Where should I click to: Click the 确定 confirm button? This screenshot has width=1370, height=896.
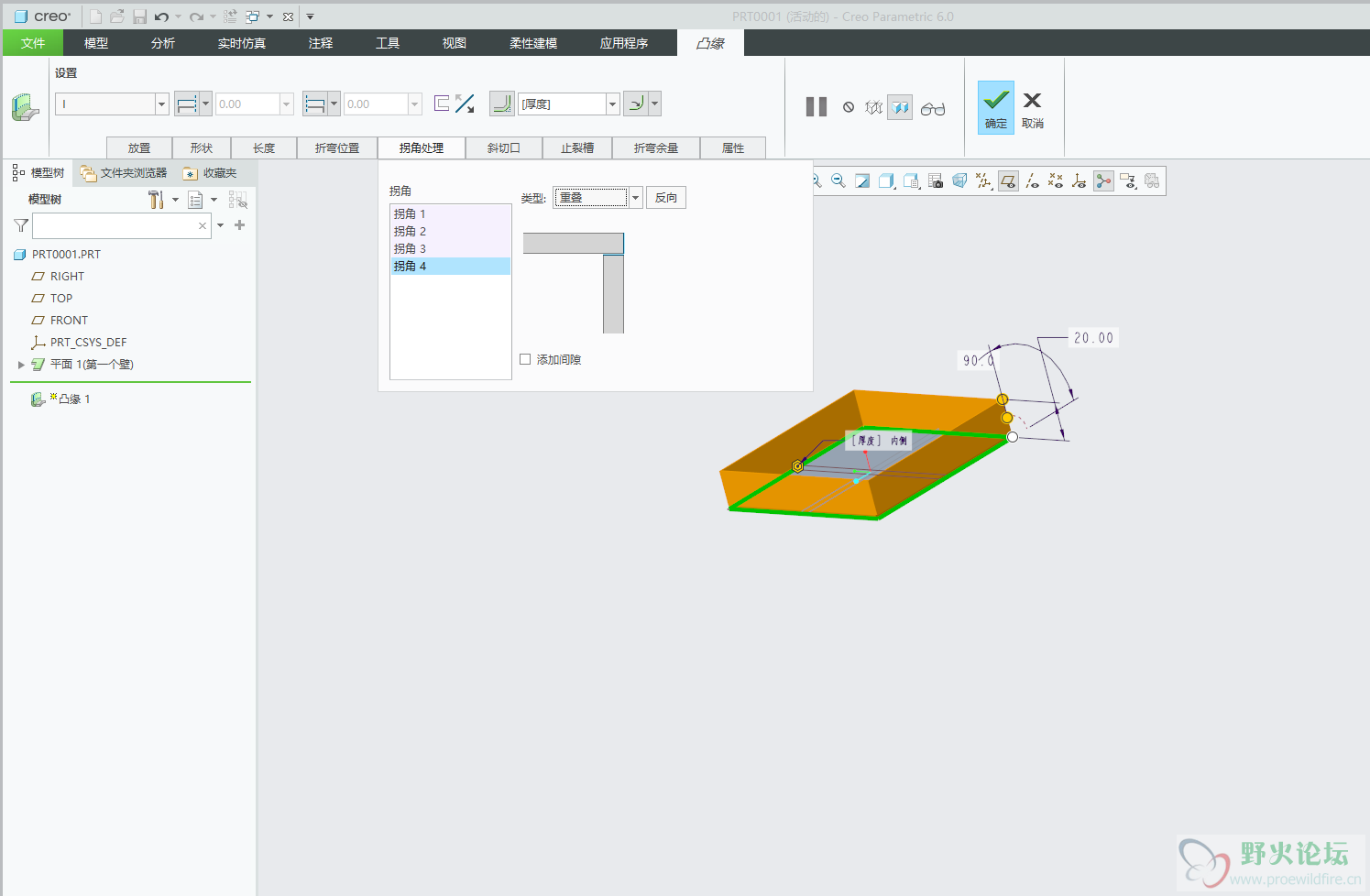coord(995,107)
